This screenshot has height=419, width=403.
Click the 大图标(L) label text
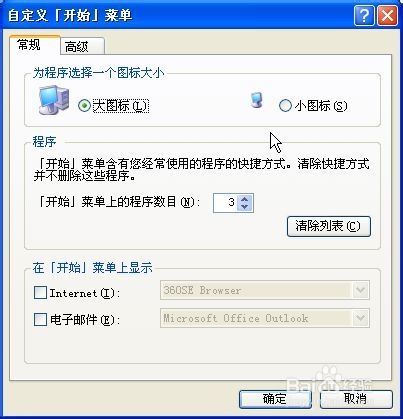121,106
